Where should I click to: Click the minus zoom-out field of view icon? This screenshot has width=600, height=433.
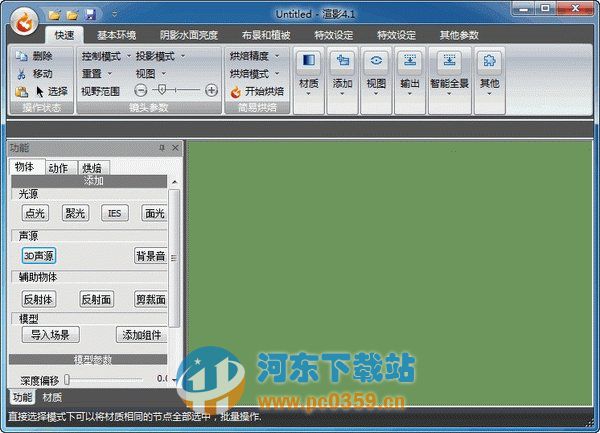pos(141,91)
